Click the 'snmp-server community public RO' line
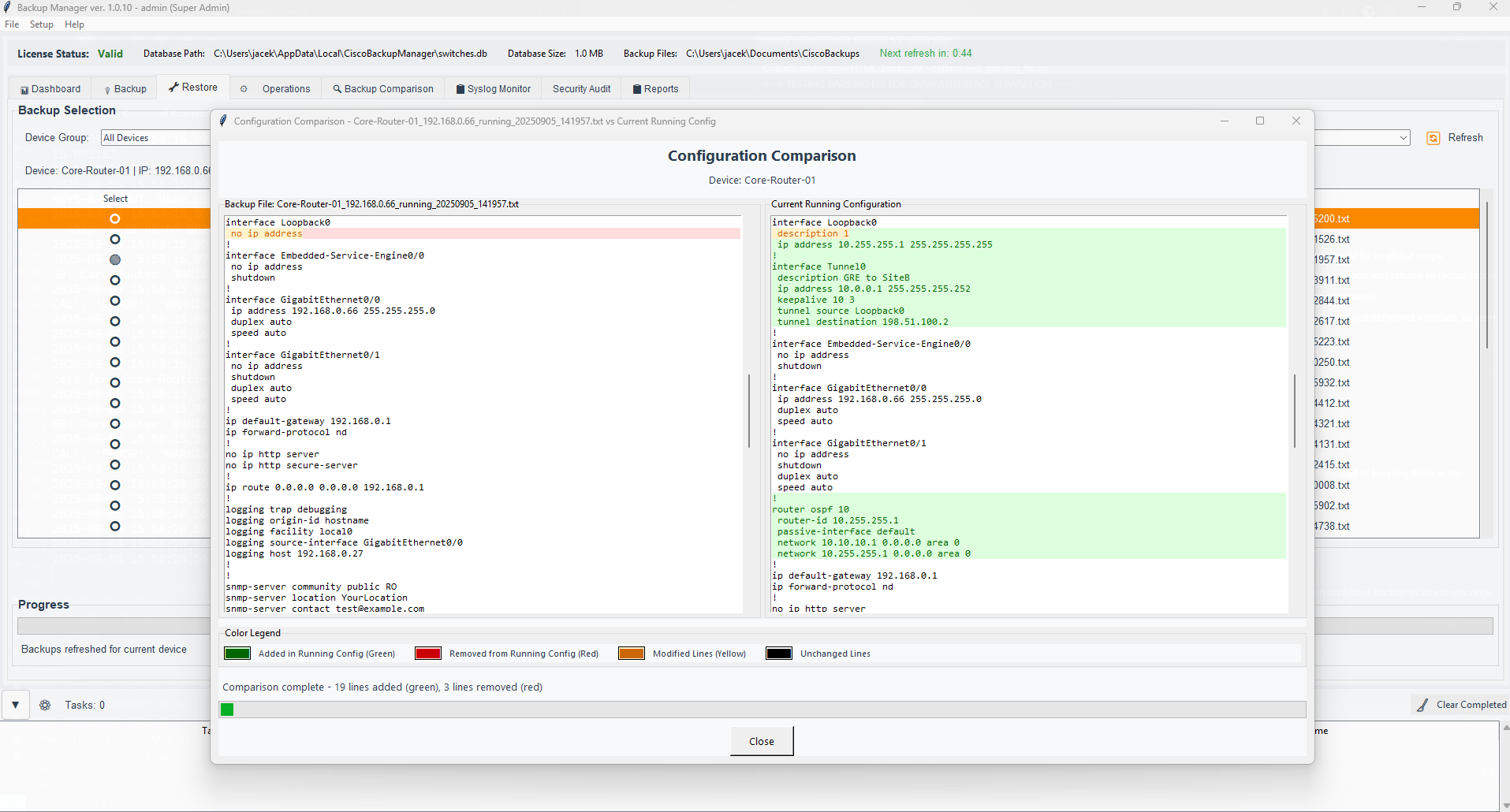This screenshot has height=812, width=1510. point(311,587)
